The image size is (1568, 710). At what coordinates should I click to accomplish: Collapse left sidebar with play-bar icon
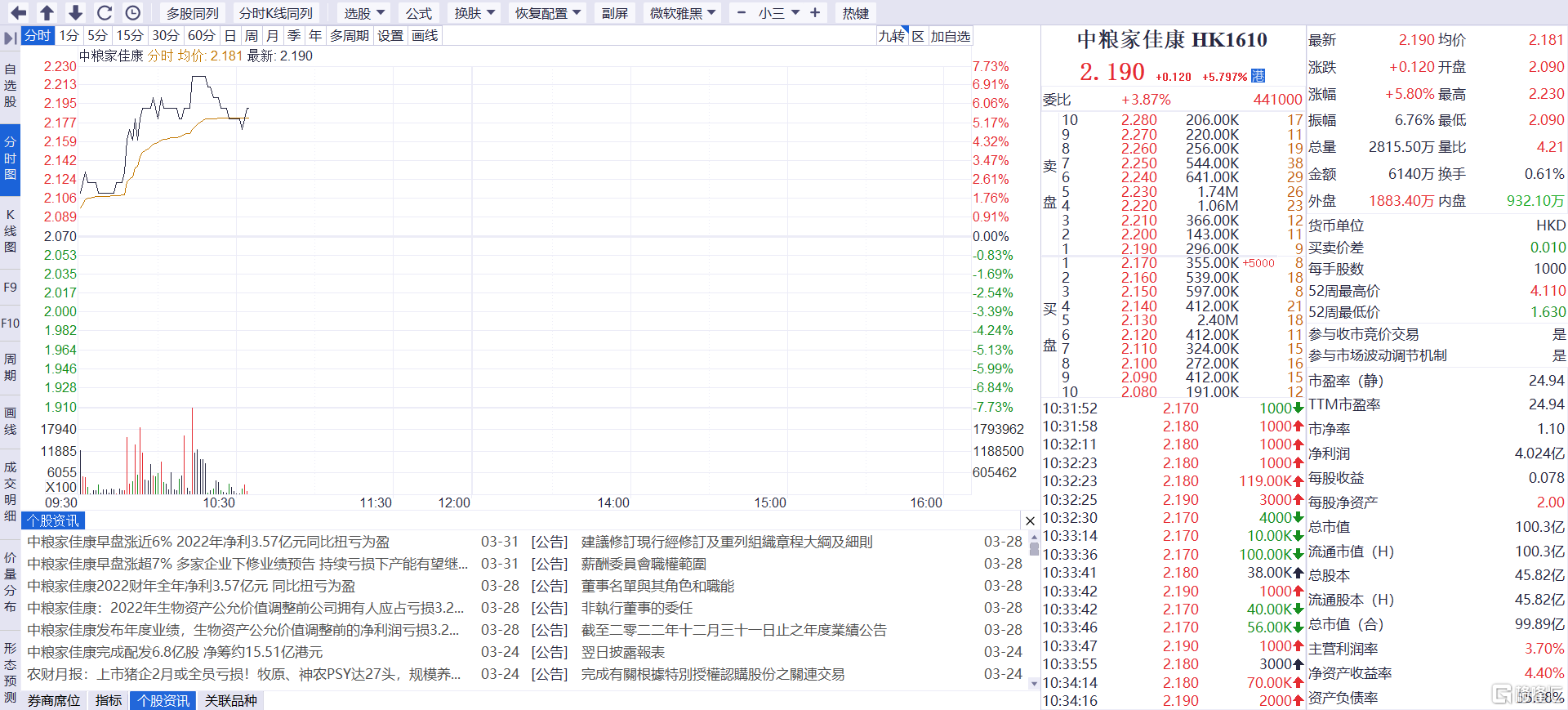[x=10, y=38]
